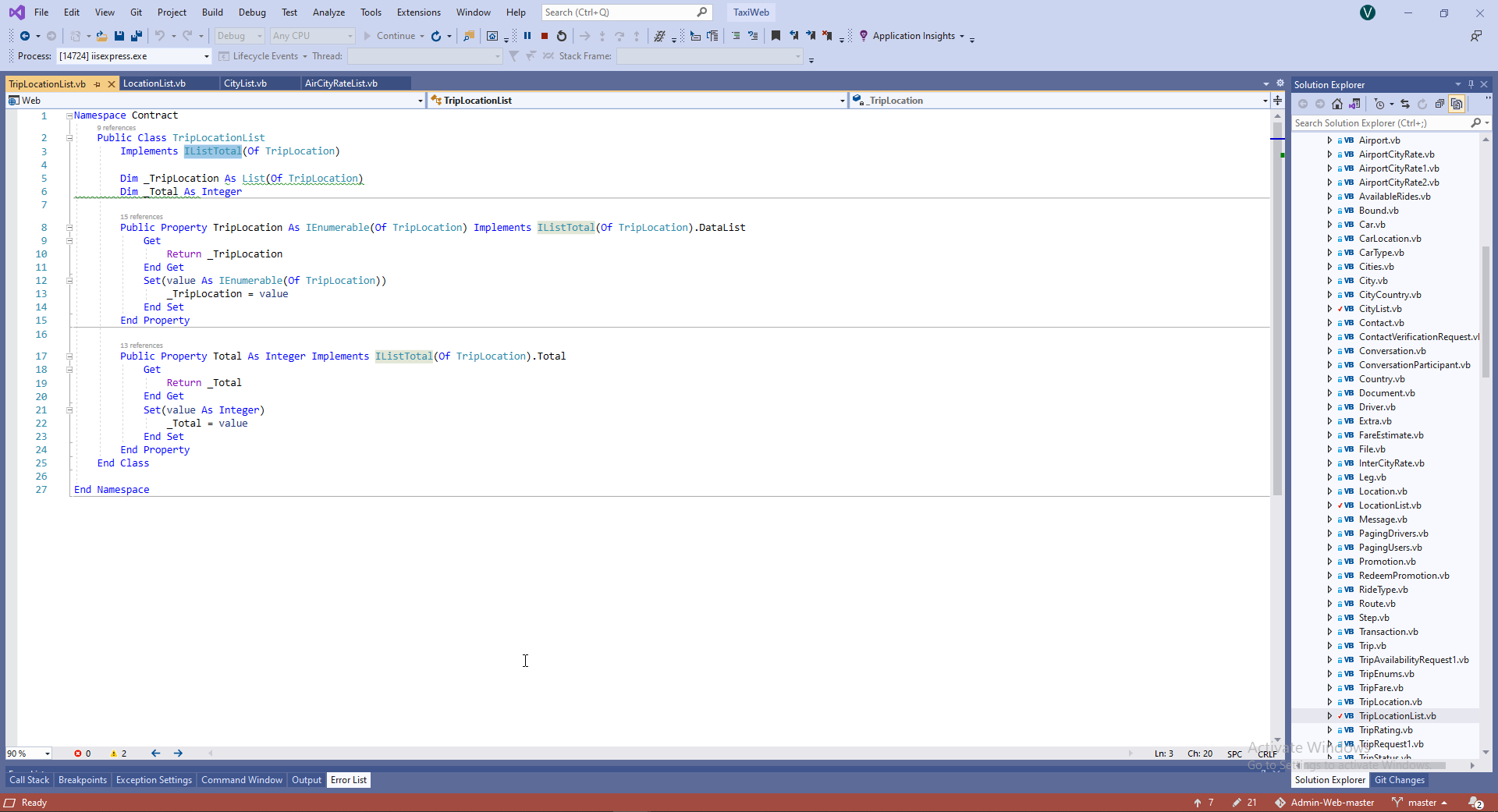Image resolution: width=1498 pixels, height=812 pixels.
Task: Focus the Search Solution Explorer field
Action: (x=1381, y=123)
